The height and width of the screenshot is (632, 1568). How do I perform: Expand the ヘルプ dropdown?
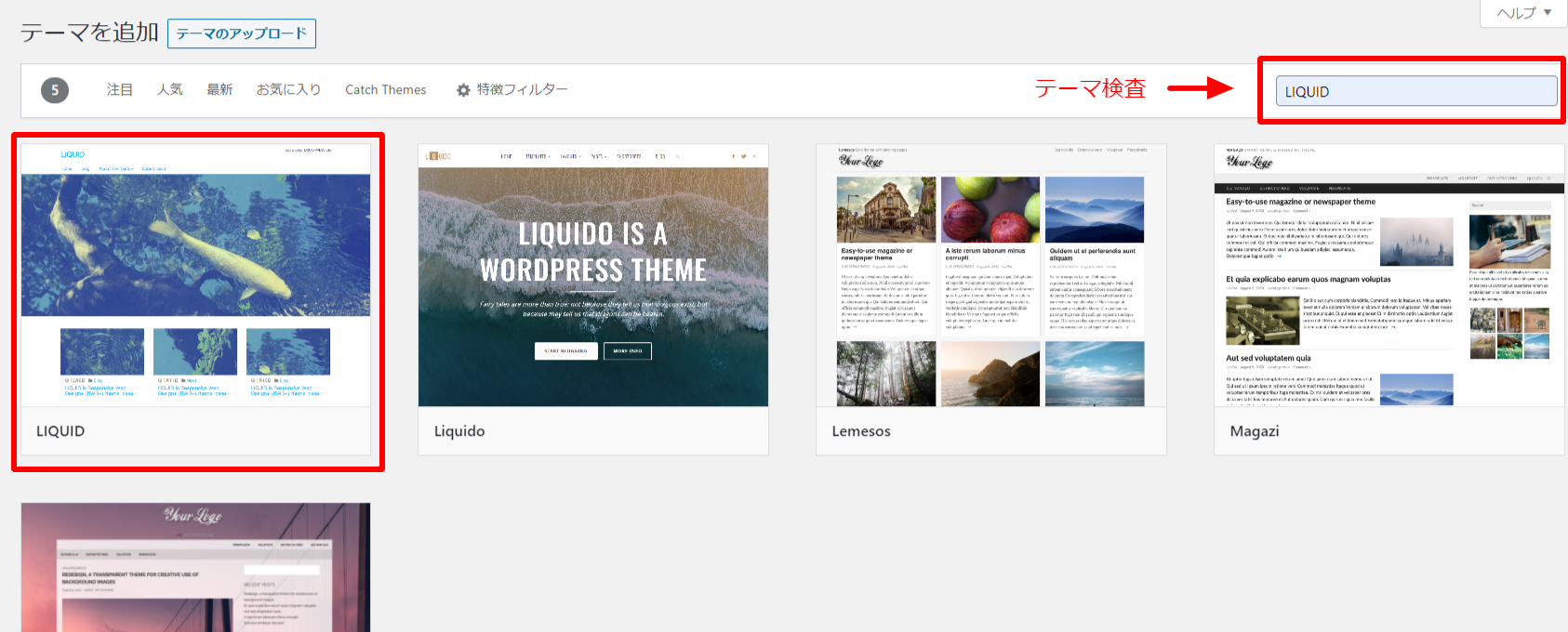click(1523, 13)
